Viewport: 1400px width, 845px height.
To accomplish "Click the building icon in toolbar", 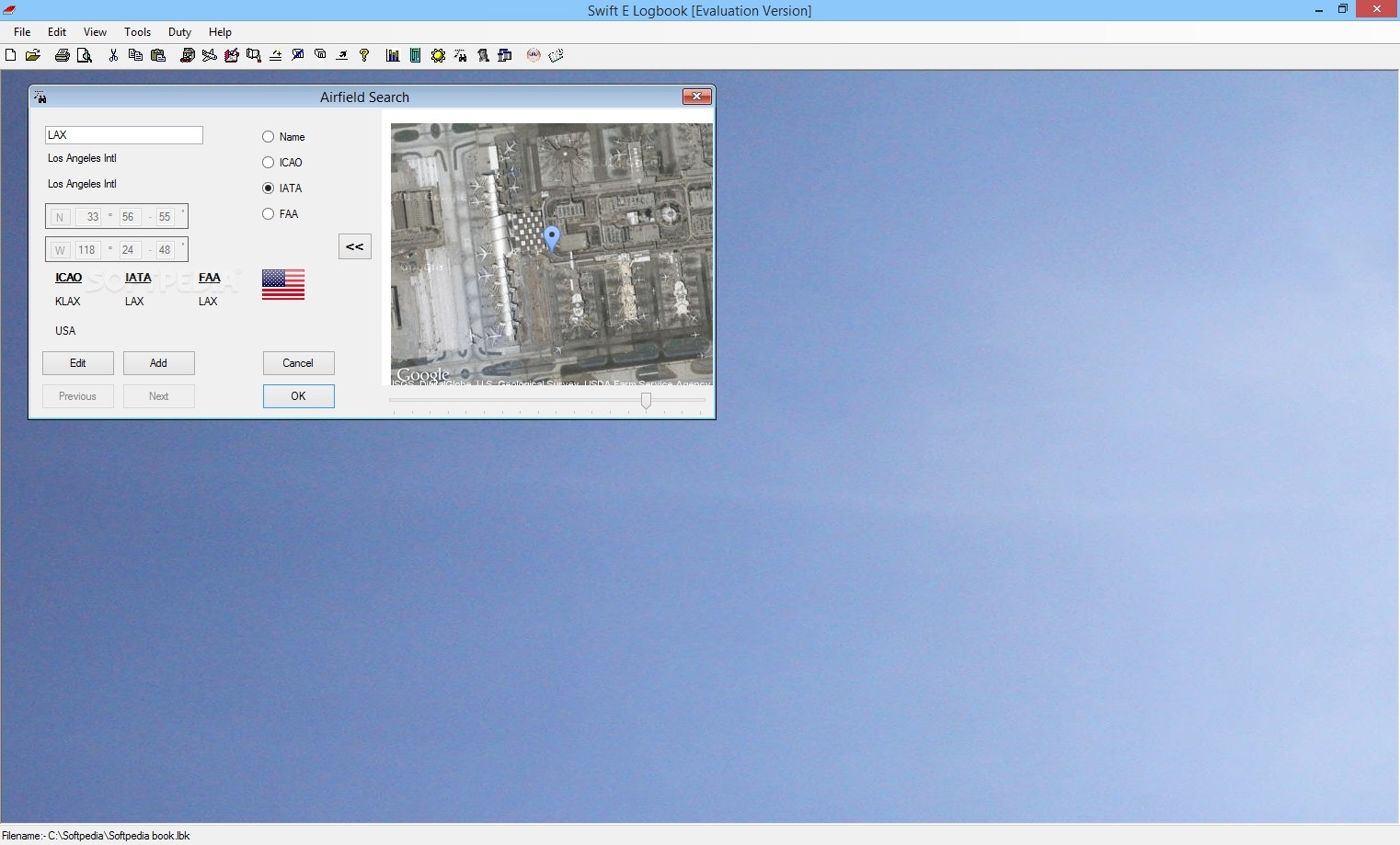I will coord(188,55).
